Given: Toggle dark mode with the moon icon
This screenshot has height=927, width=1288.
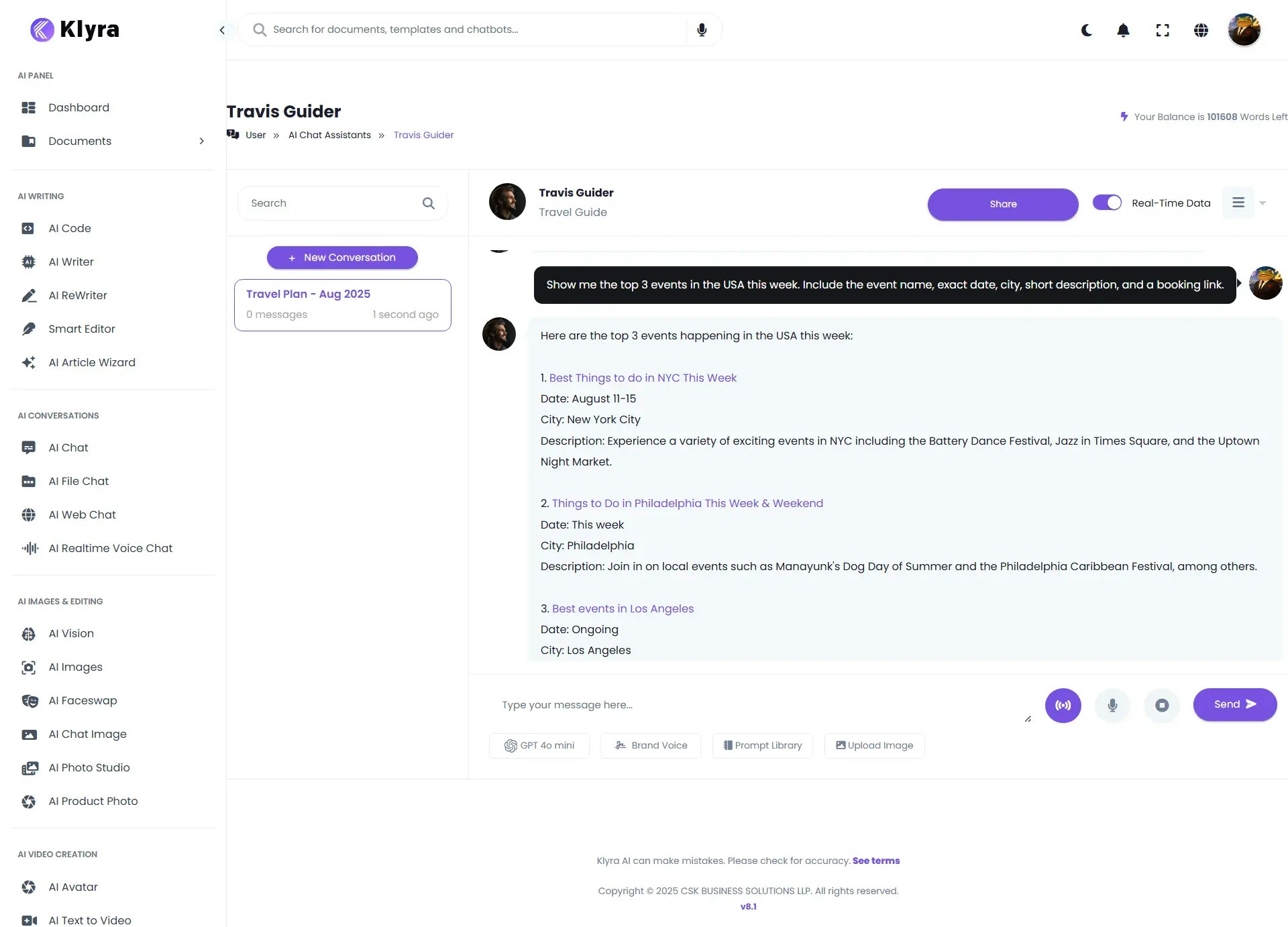Looking at the screenshot, I should tap(1087, 30).
